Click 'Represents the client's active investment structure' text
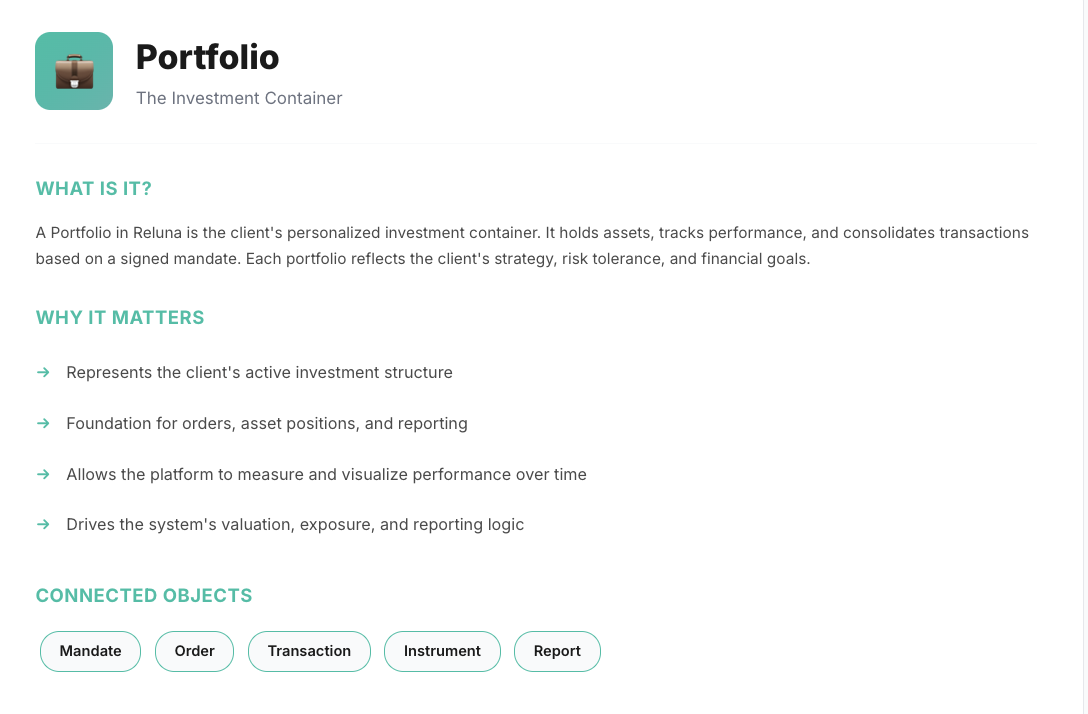The height and width of the screenshot is (714, 1088). (x=259, y=372)
